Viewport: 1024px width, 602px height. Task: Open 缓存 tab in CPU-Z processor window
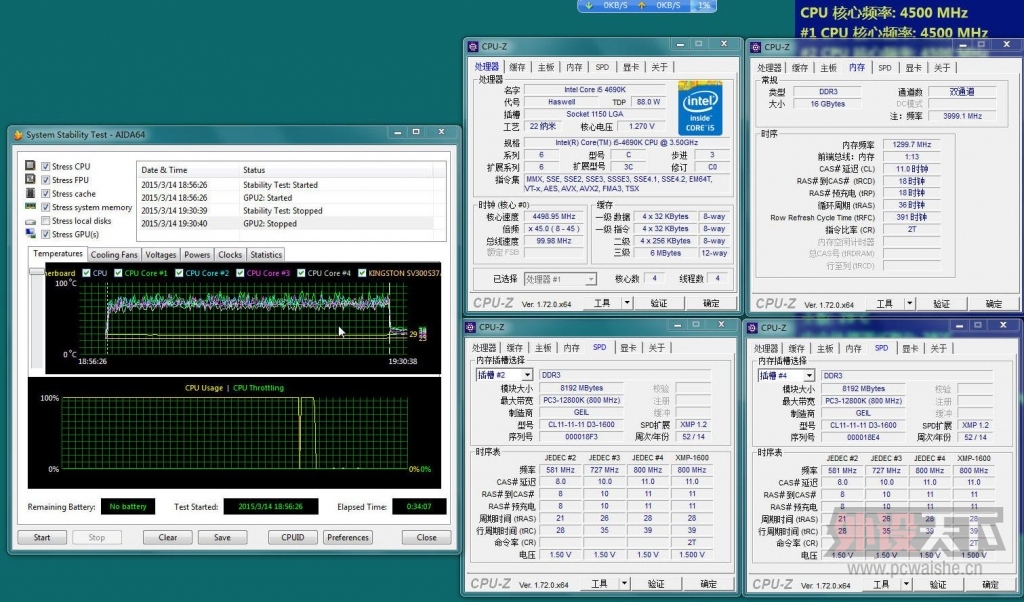coord(517,67)
